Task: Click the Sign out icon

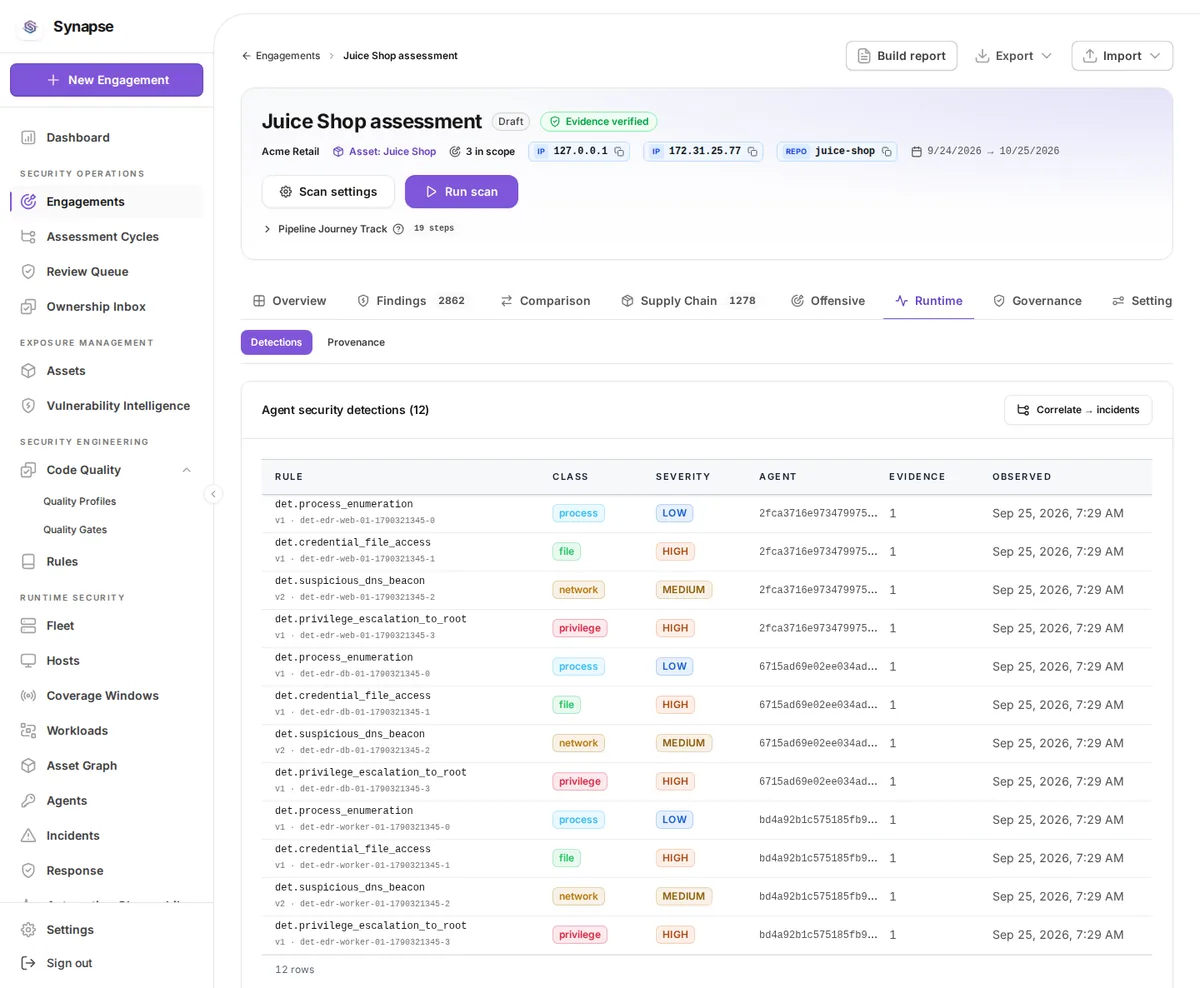Action: pyautogui.click(x=28, y=962)
